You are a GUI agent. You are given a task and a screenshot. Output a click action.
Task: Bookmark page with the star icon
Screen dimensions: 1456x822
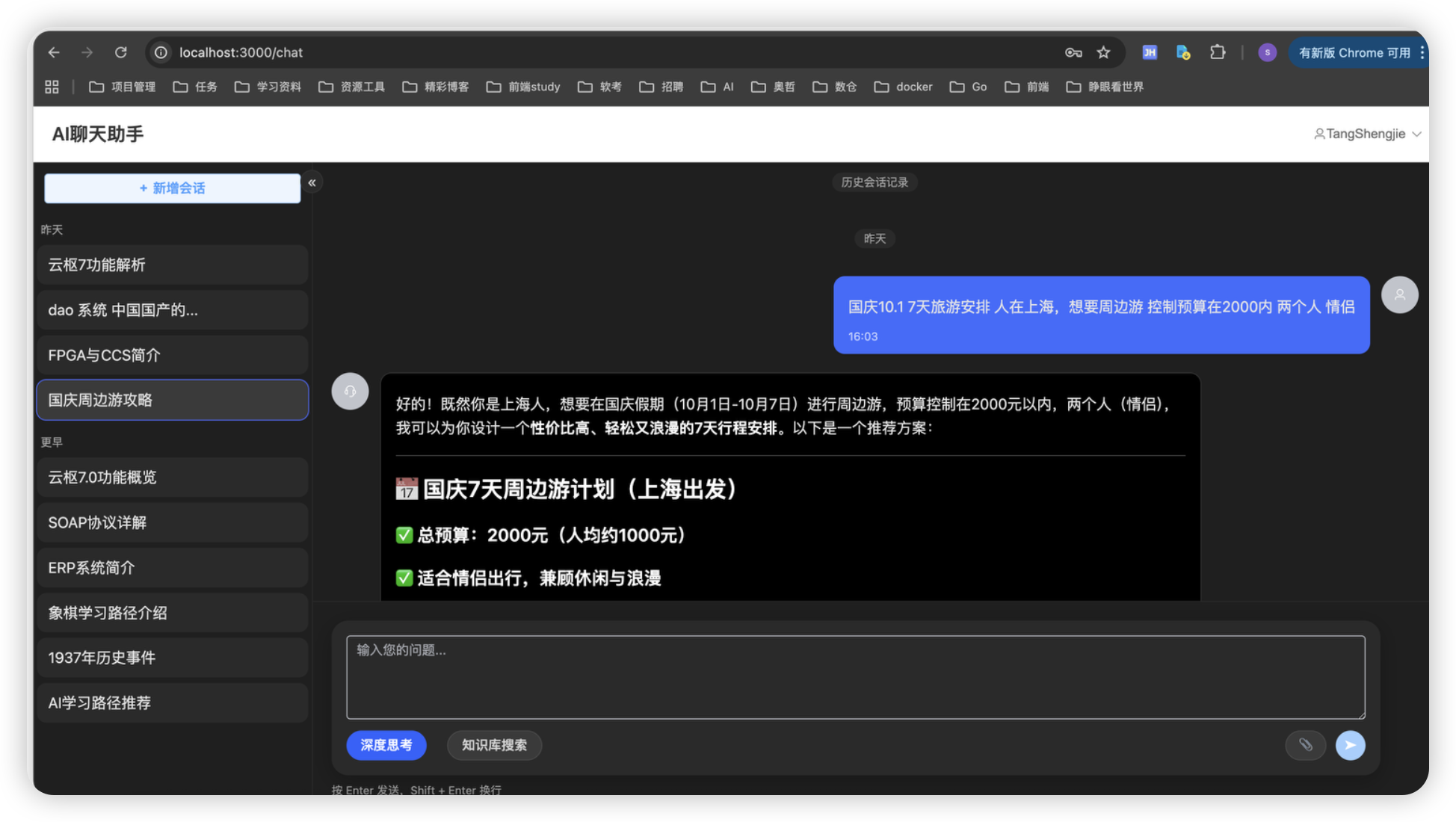1103,52
